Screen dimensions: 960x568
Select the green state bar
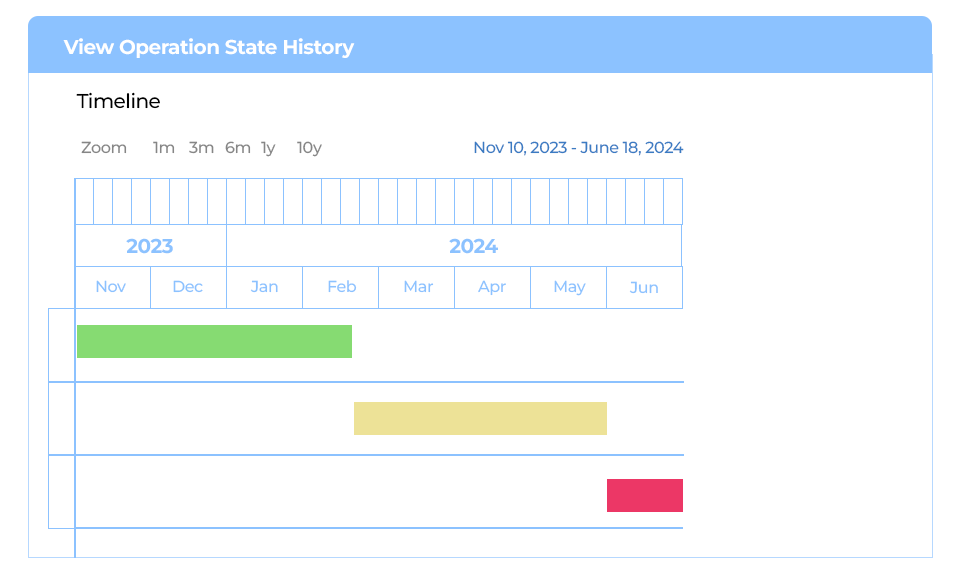click(x=214, y=341)
